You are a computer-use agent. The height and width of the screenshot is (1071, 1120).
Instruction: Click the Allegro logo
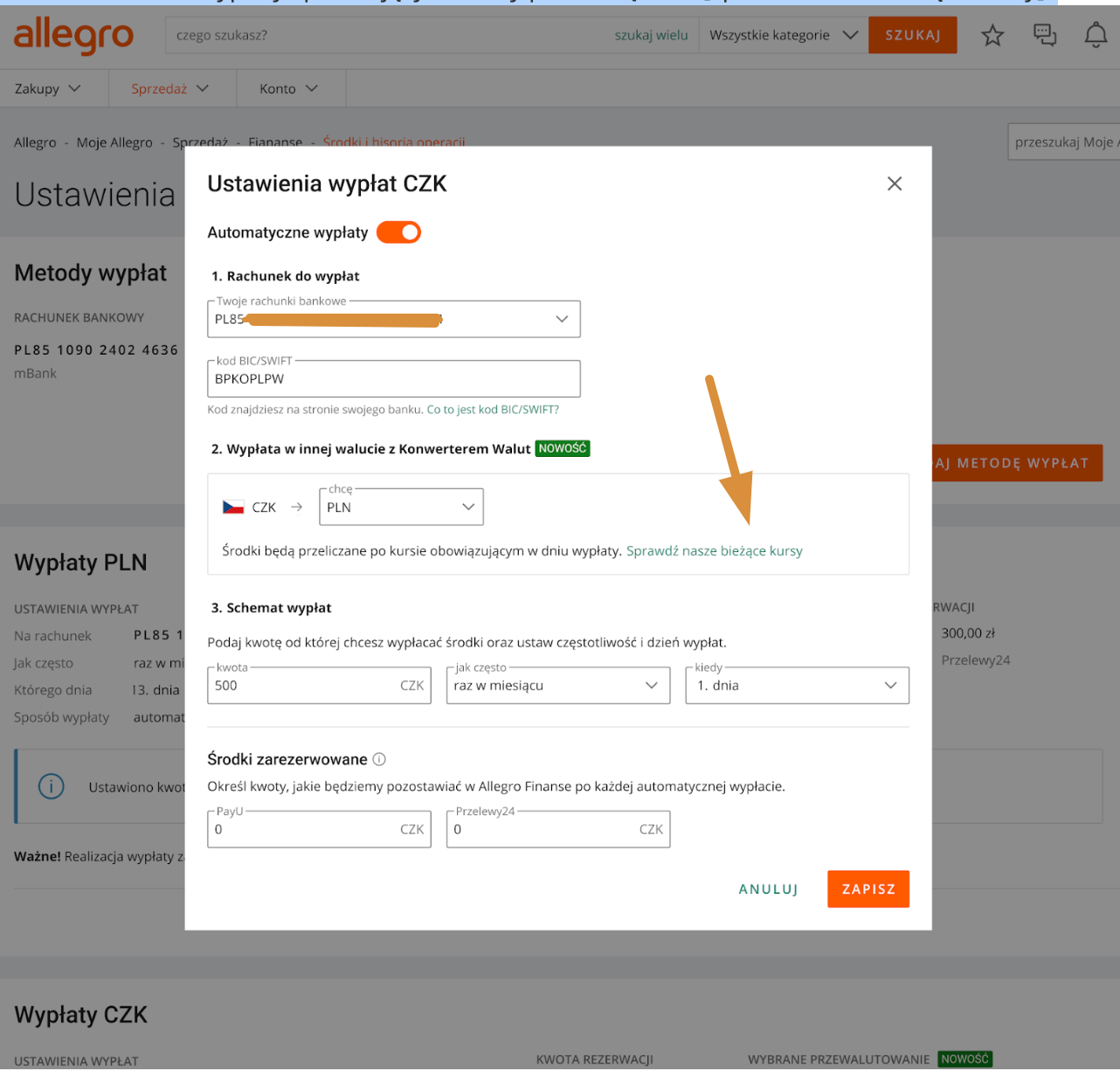tap(74, 36)
